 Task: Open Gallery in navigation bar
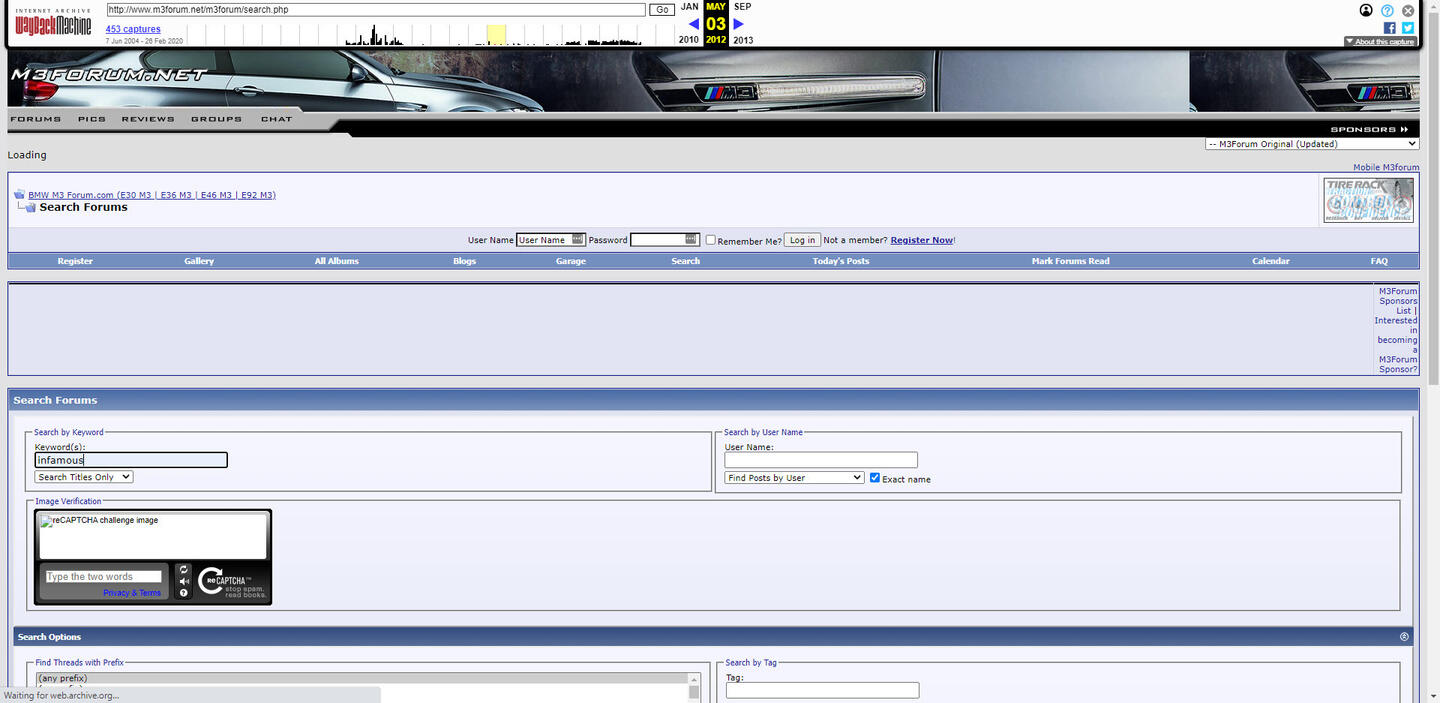(x=199, y=261)
